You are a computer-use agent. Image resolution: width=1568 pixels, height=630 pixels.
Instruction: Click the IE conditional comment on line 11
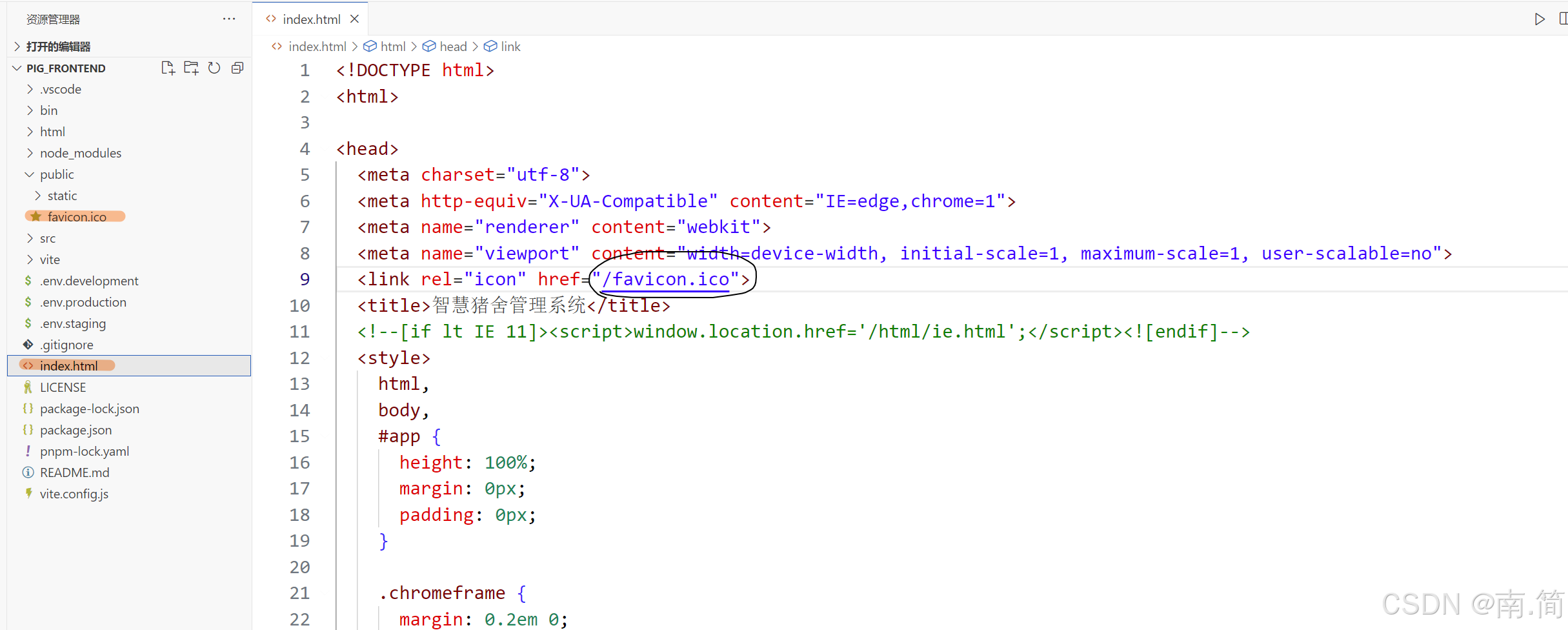pos(803,332)
